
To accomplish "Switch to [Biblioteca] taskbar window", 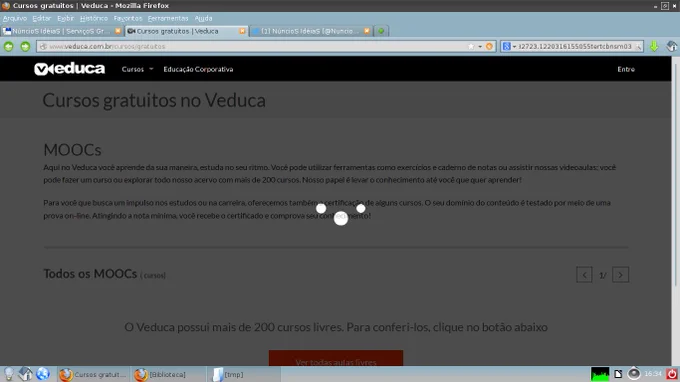I will pyautogui.click(x=168, y=374).
